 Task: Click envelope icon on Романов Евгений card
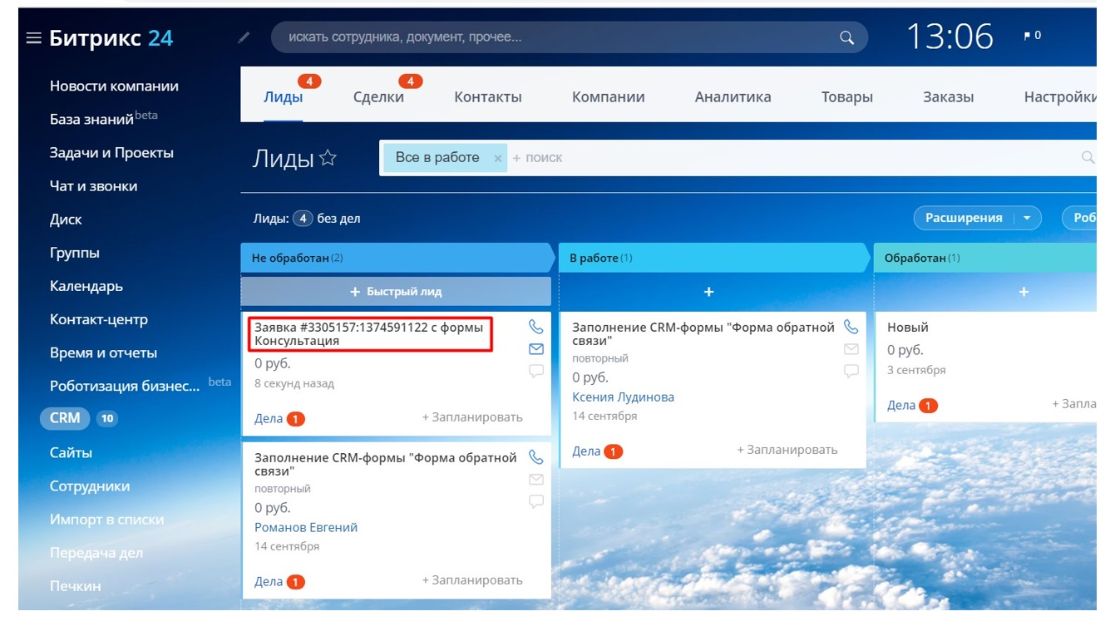point(536,479)
